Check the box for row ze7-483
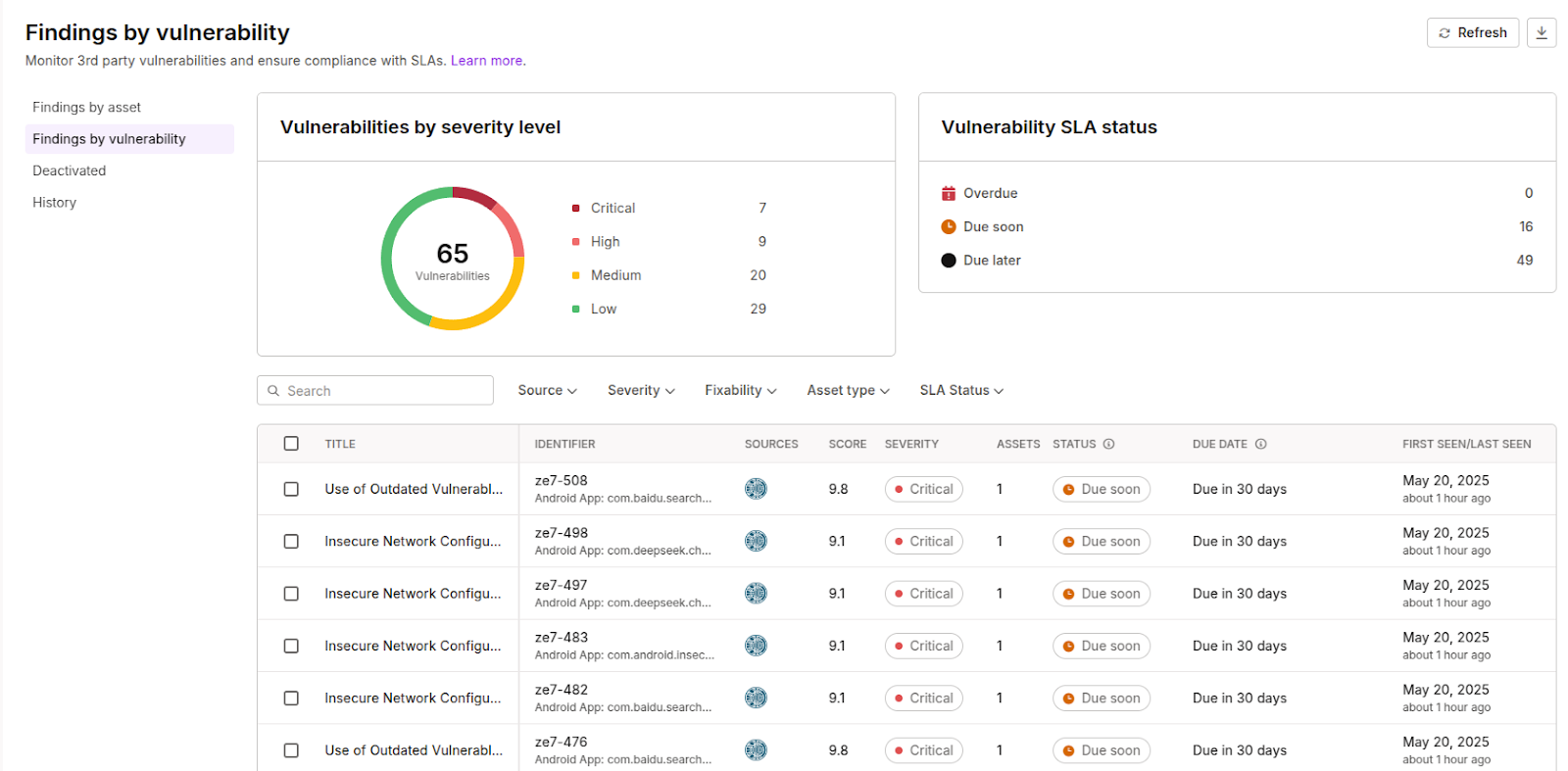This screenshot has width=1568, height=771. coord(291,646)
